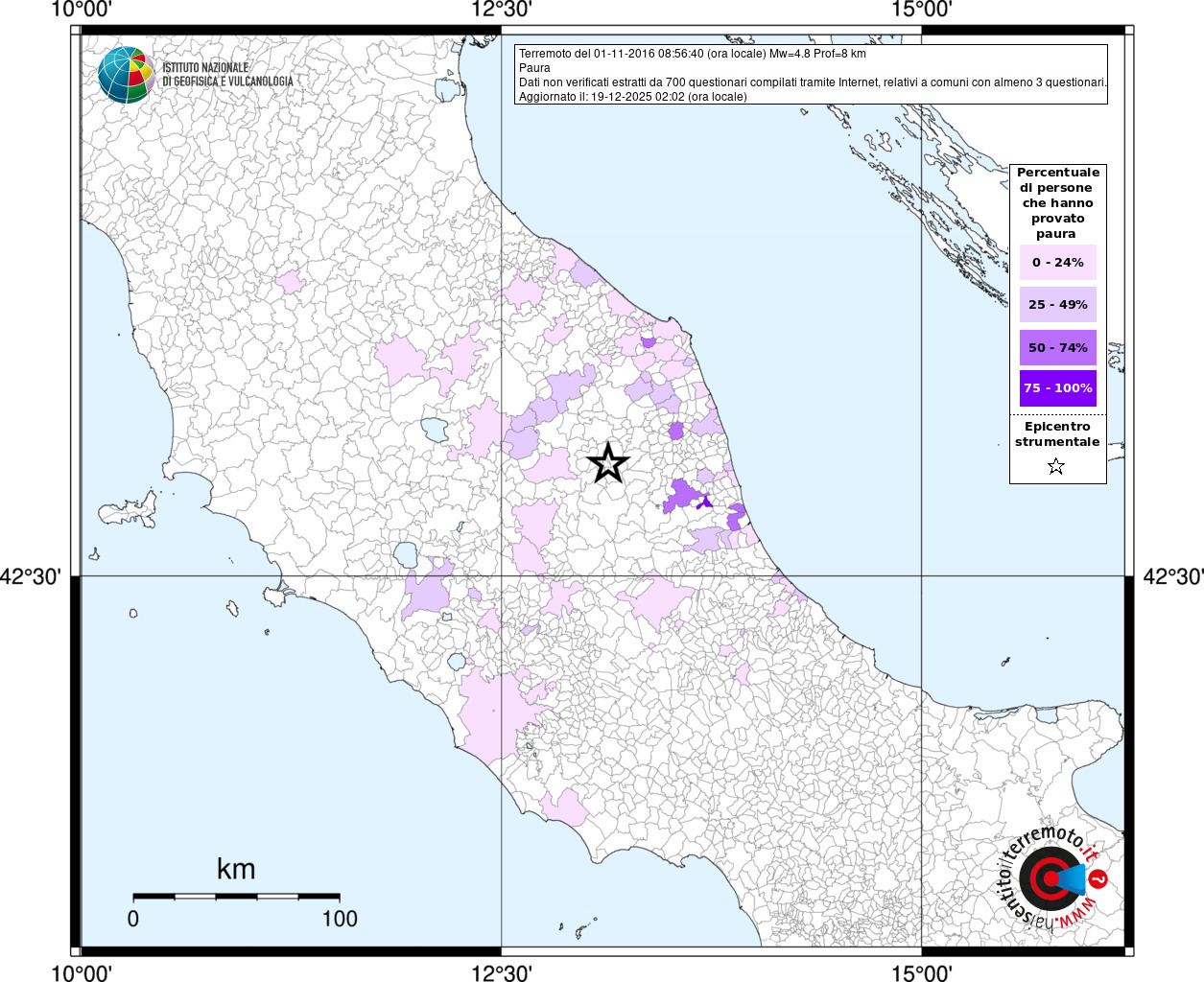Click the 'Paura' line in the header box
Viewport: 1204px width, 982px height.
(534, 68)
